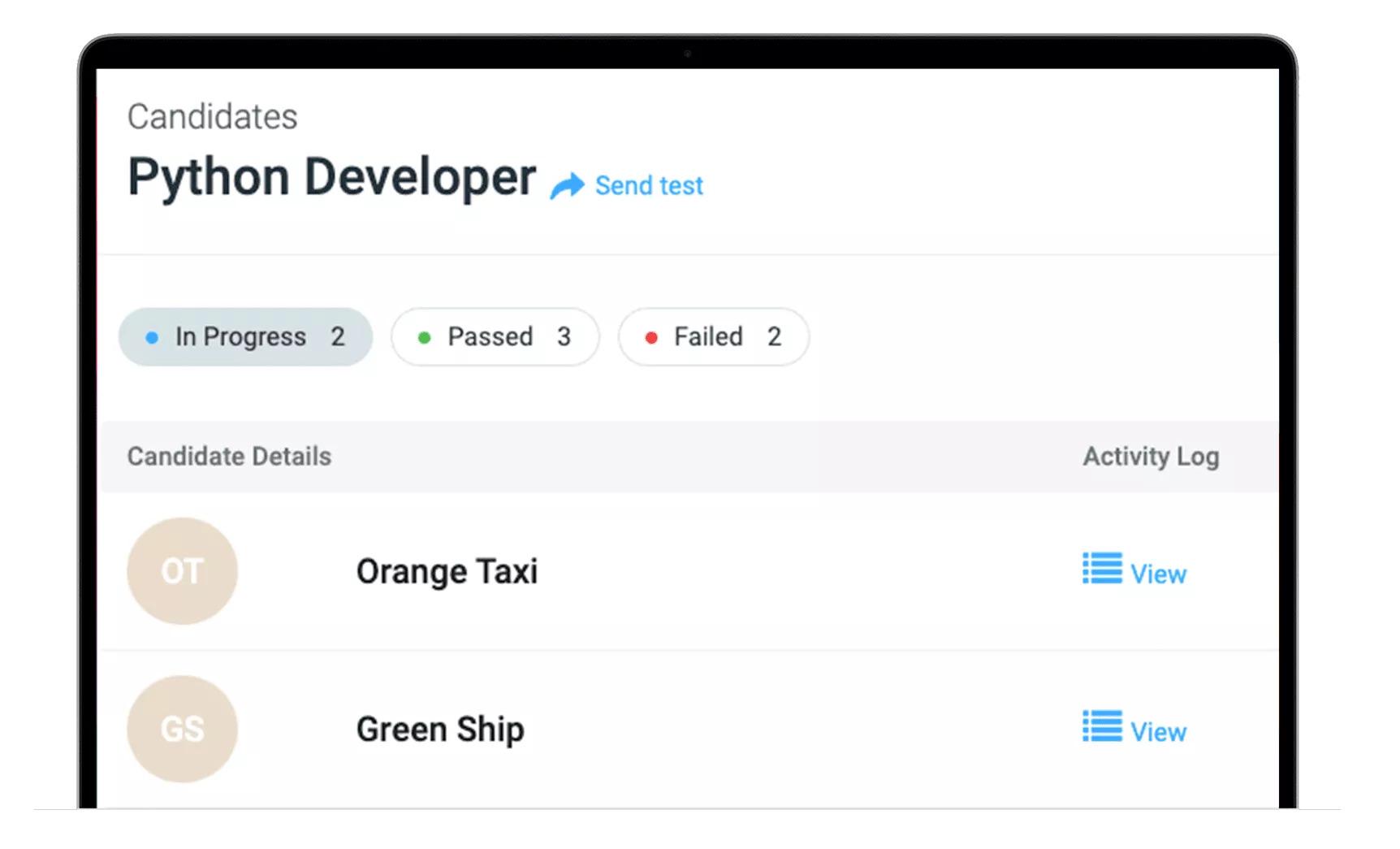The image size is (1400, 849).
Task: Open the Orange Taxi candidate name
Action: (447, 572)
